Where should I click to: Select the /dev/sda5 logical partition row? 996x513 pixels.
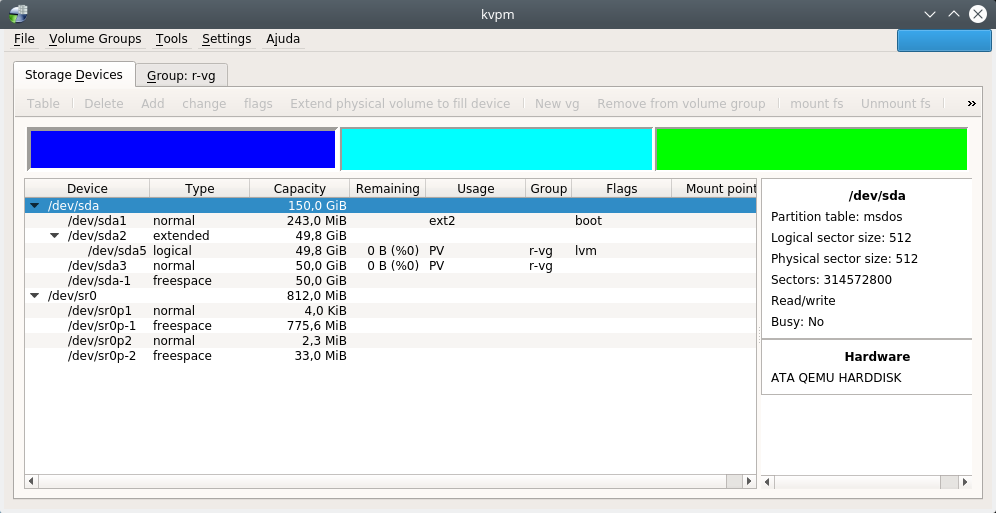point(117,251)
